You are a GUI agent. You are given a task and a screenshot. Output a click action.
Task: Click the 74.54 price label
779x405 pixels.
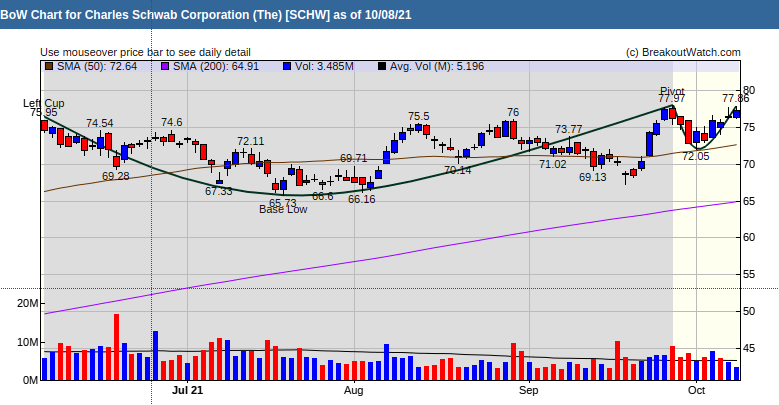pyautogui.click(x=100, y=123)
